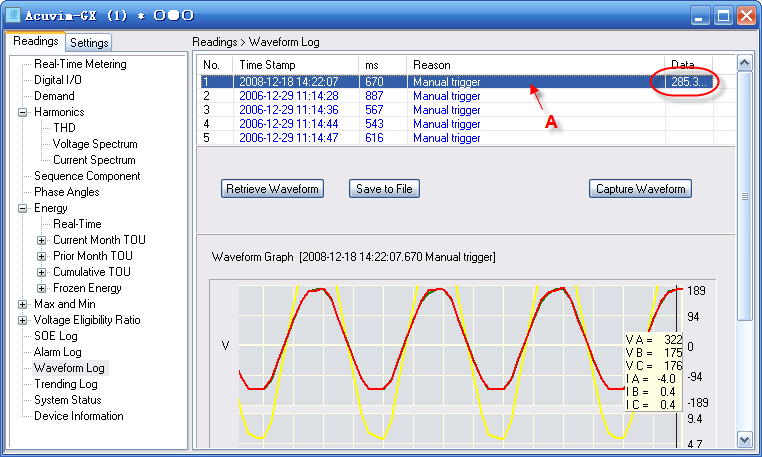Click the Acuvim-GX app icon in title bar
762x457 pixels.
click(x=13, y=15)
